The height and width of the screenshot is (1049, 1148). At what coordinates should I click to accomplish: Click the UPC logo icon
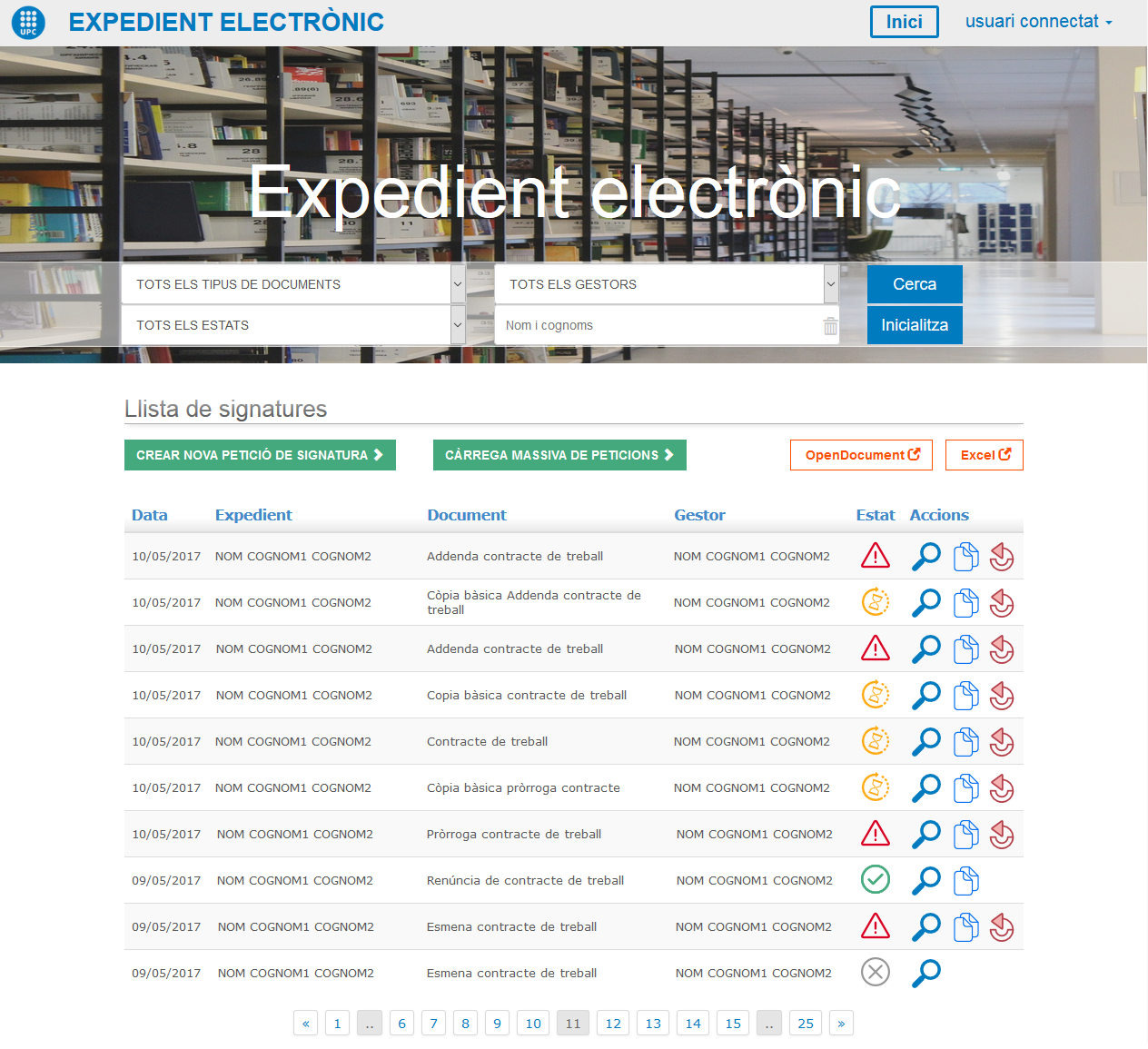28,23
